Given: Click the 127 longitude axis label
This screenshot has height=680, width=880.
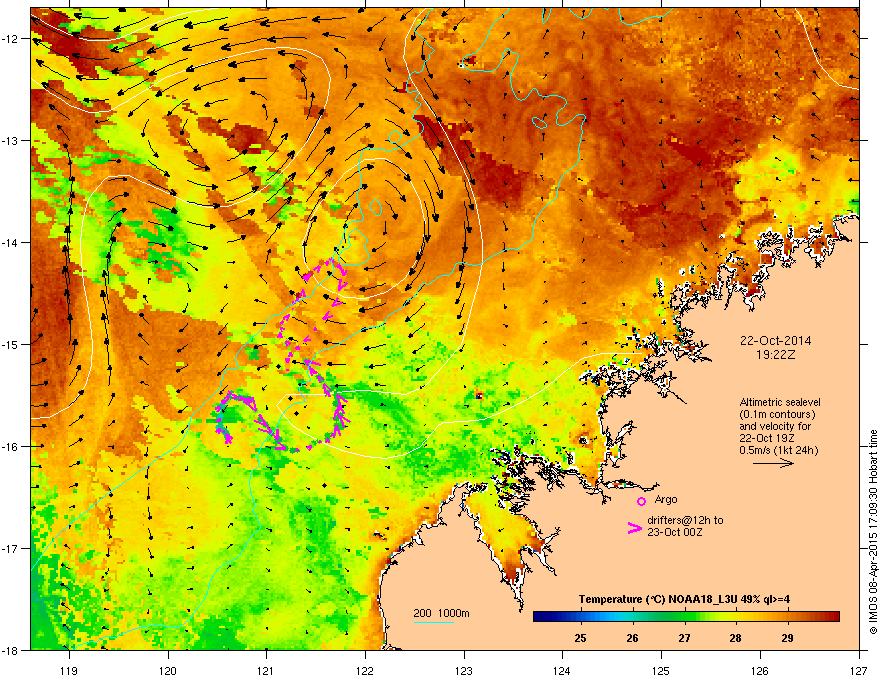Looking at the screenshot, I should pyautogui.click(x=859, y=670).
